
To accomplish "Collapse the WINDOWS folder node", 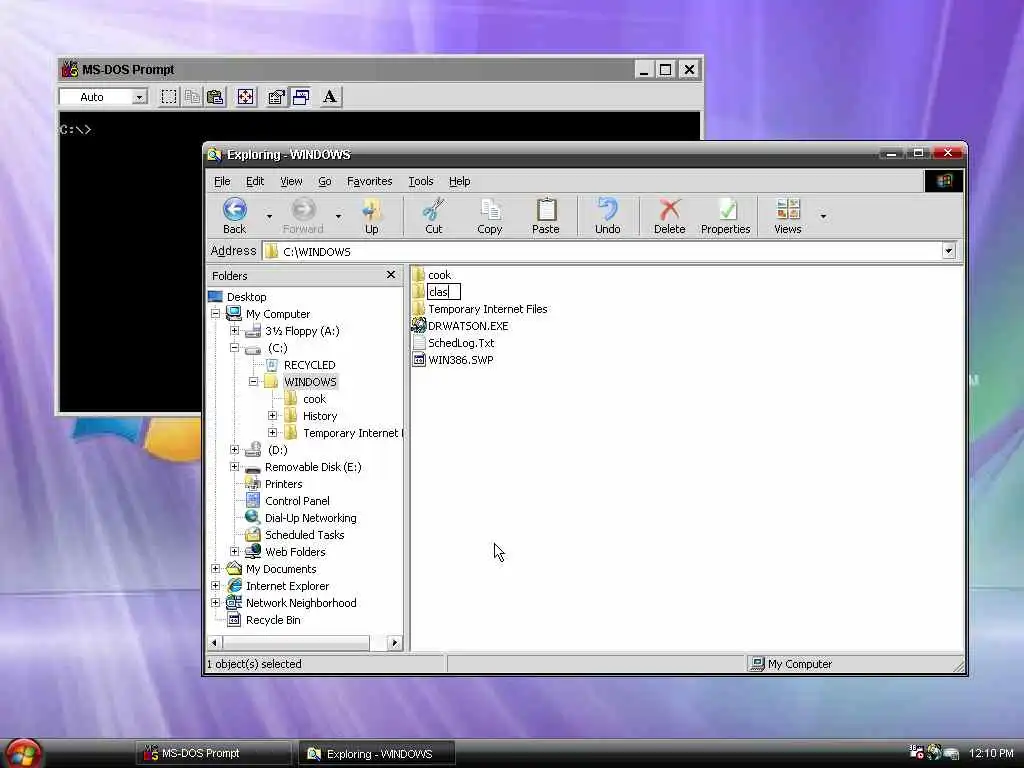I will (x=253, y=381).
